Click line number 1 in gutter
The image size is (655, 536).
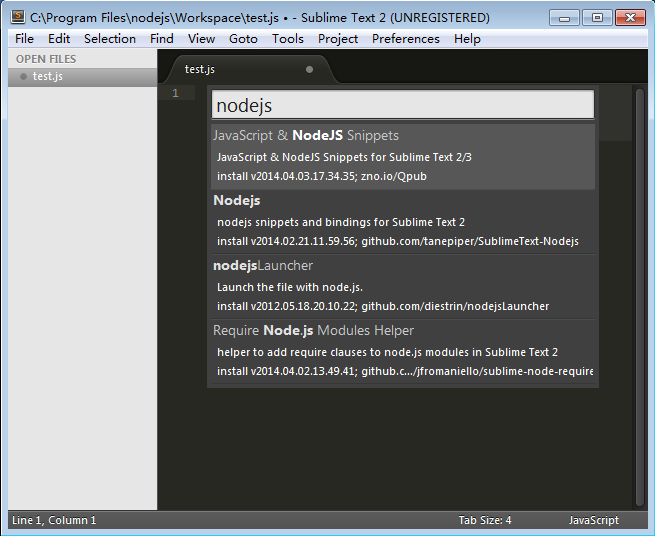[175, 93]
